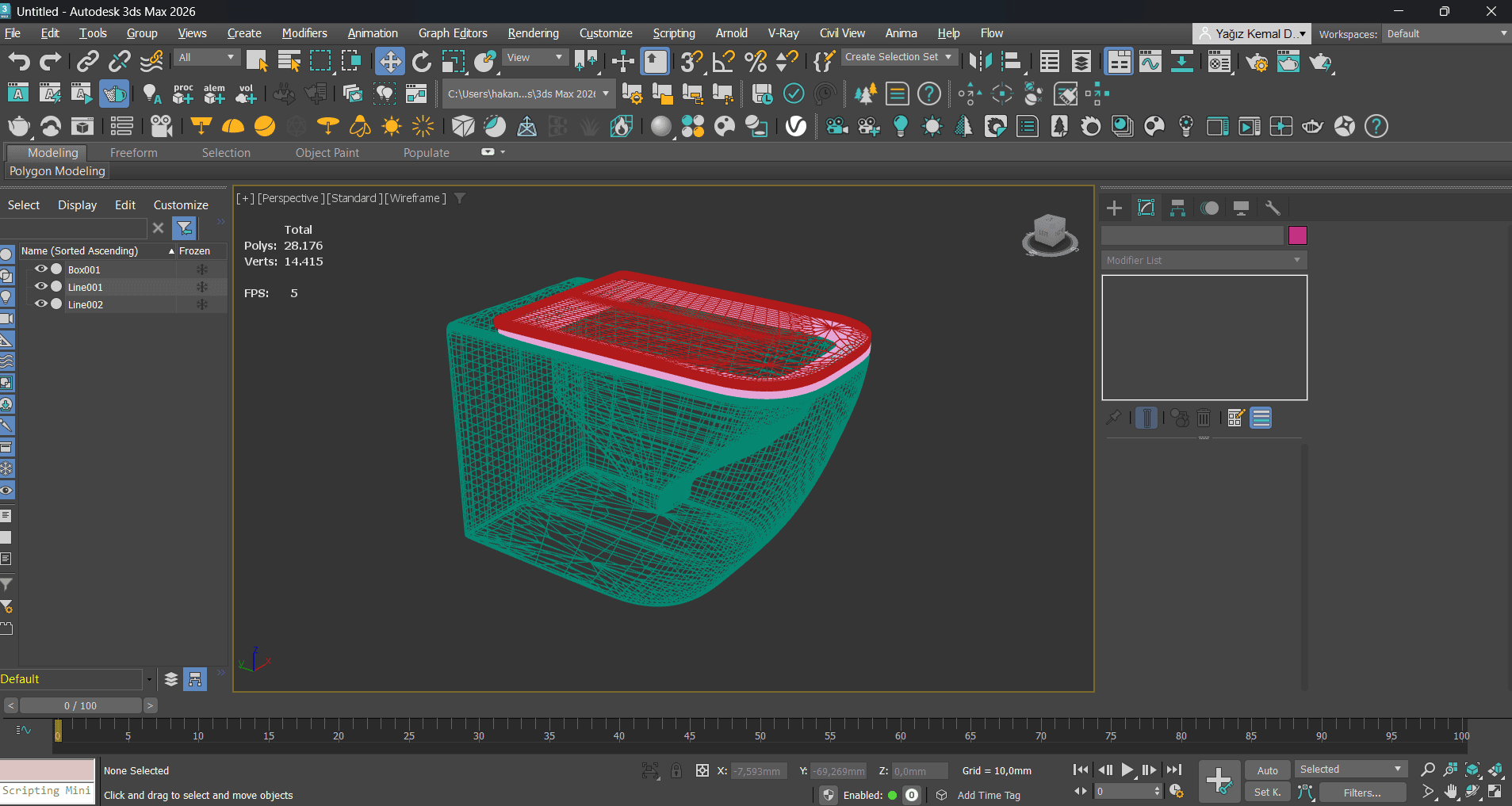1512x806 pixels.
Task: Click the pink object color swatch
Action: click(1297, 235)
